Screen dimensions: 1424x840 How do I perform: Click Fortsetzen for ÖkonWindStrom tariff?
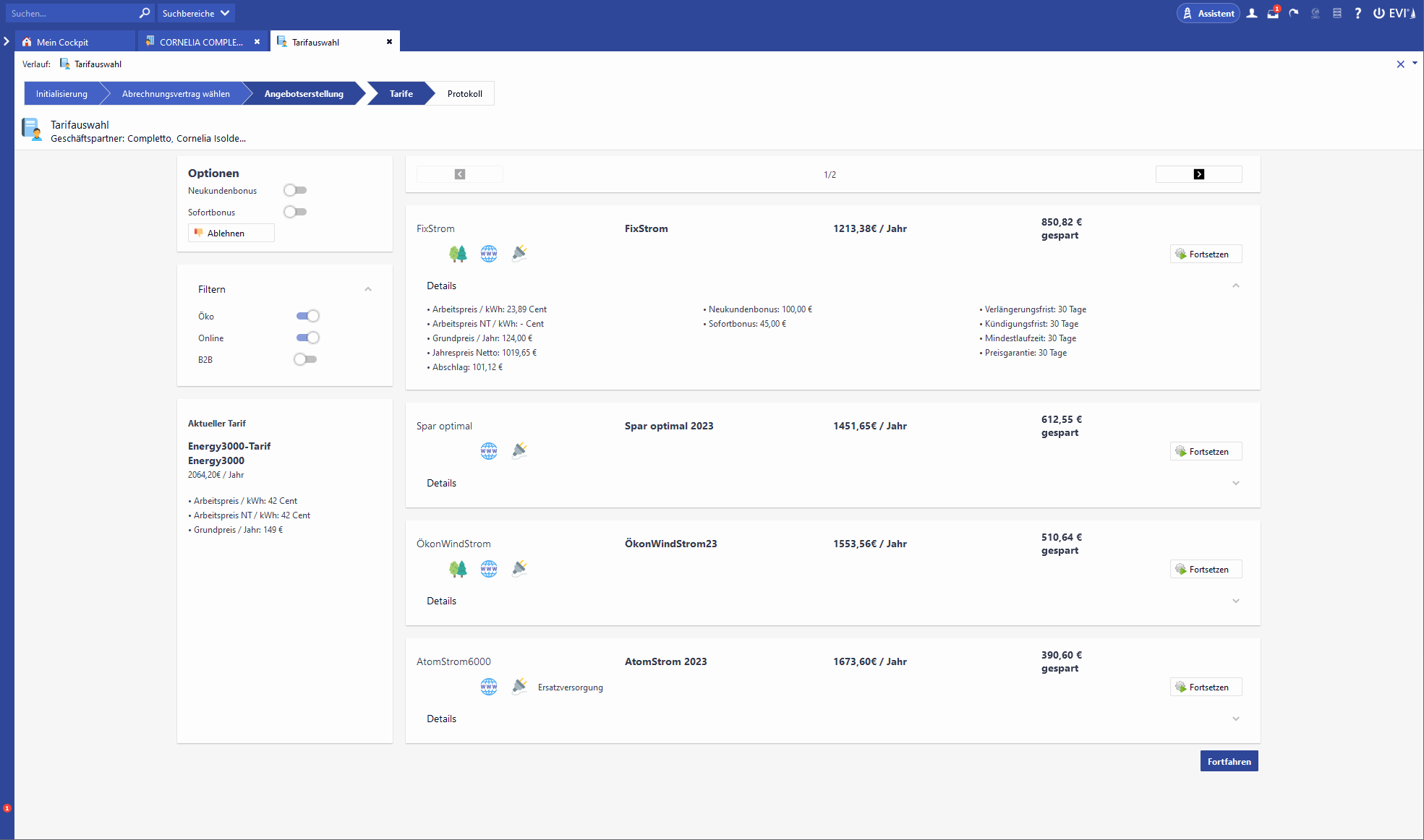click(1206, 569)
